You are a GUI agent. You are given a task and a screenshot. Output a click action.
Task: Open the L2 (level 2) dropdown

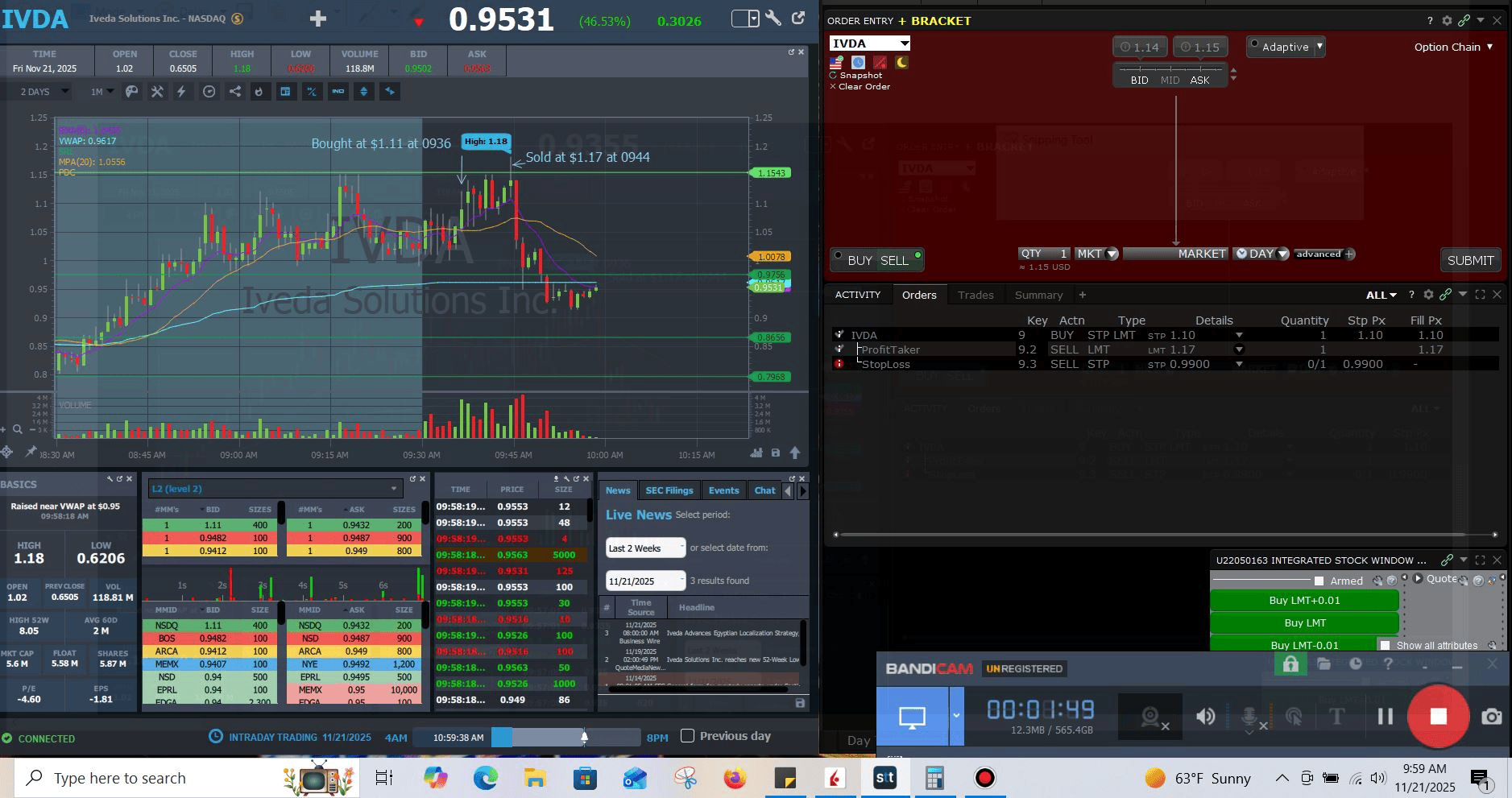[x=274, y=489]
